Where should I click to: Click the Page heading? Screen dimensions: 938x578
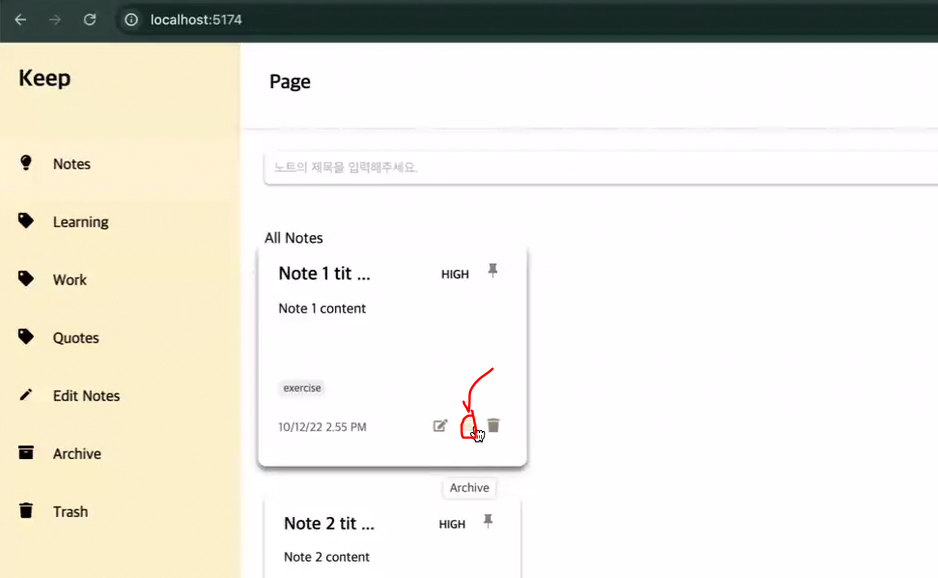[290, 82]
